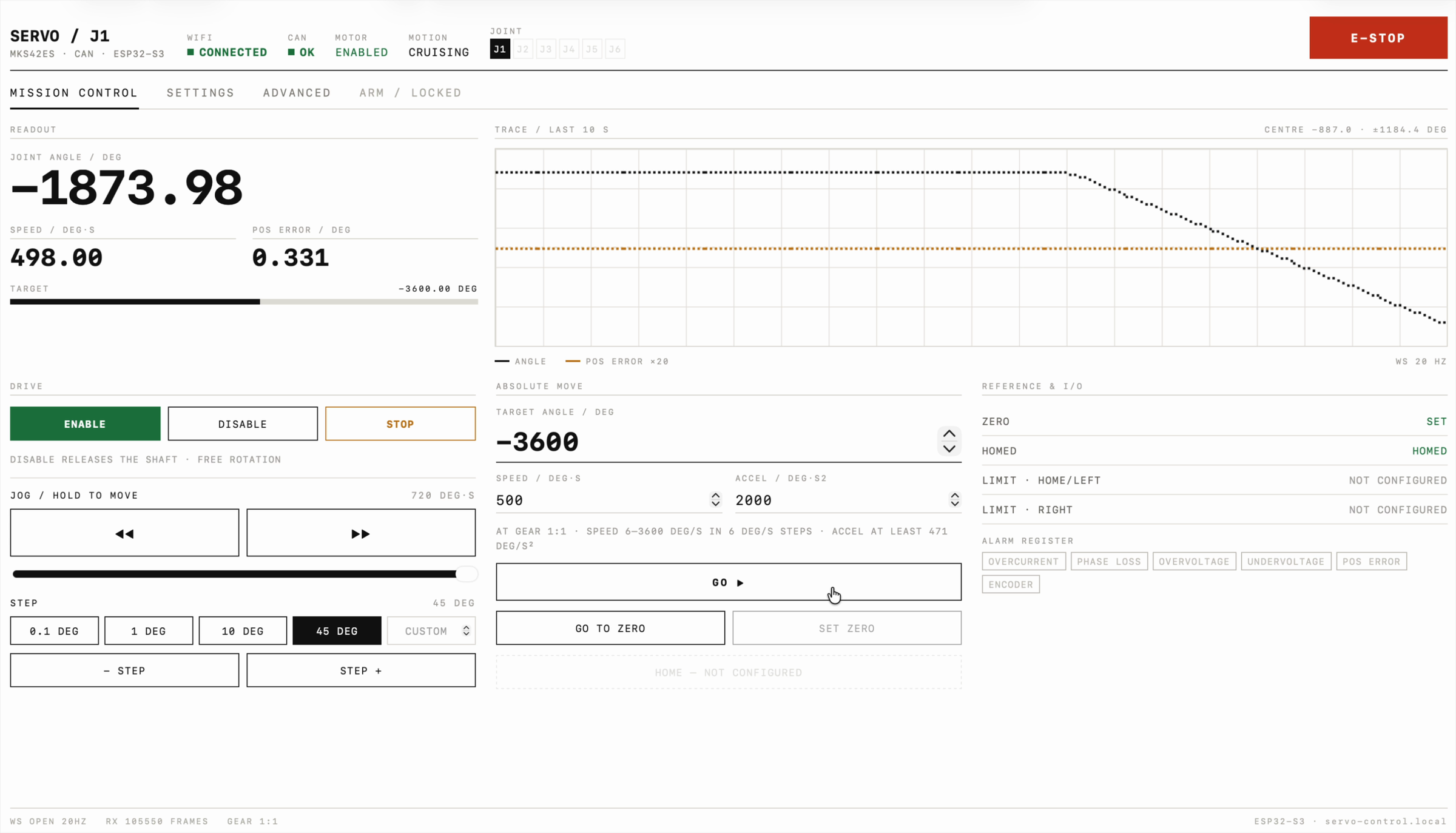Screen dimensions: 1456x833
Task: Click the PHASE LOSS alarm tag
Action: pyautogui.click(x=1109, y=561)
